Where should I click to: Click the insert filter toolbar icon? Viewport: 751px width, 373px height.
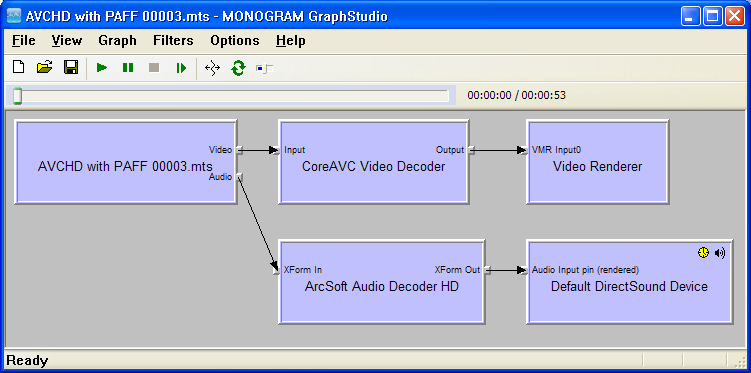tap(264, 69)
